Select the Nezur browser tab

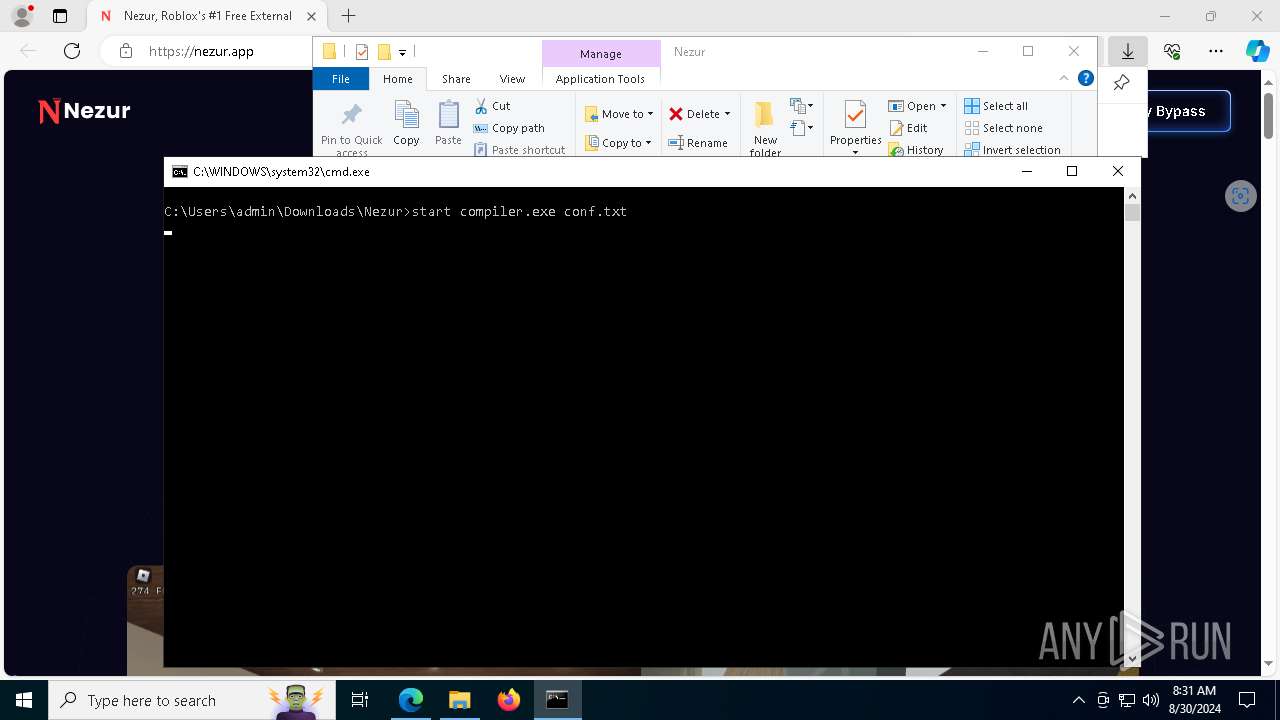coord(207,16)
